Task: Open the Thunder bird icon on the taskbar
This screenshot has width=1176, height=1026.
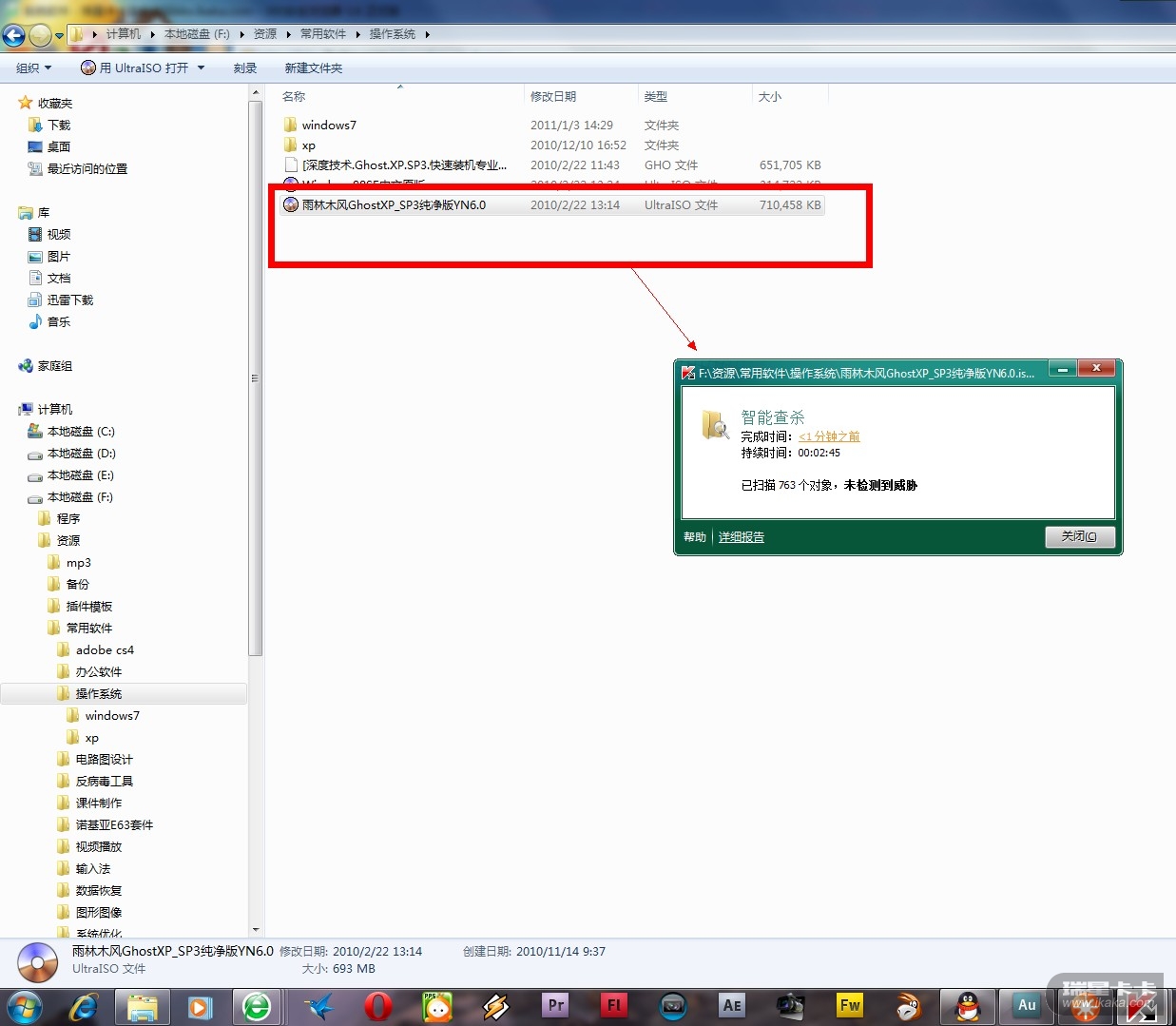Action: pyautogui.click(x=319, y=1006)
